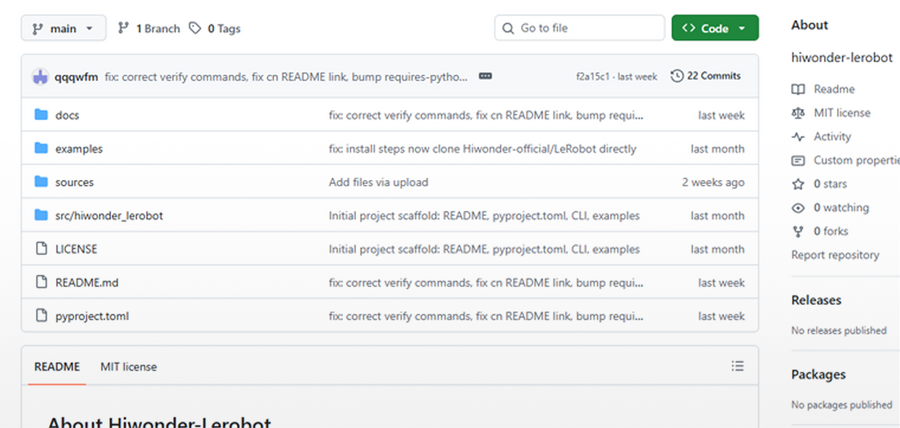Open the 0 stars link
The height and width of the screenshot is (428, 900).
coord(830,184)
